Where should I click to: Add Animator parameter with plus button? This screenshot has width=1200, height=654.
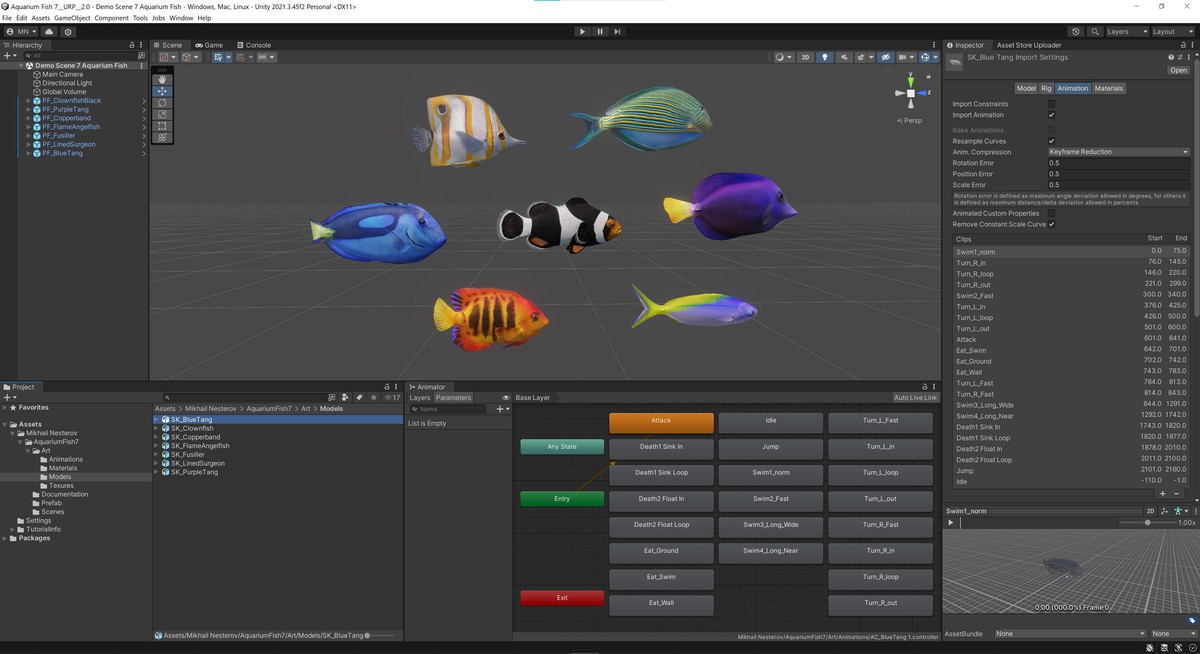coord(502,409)
